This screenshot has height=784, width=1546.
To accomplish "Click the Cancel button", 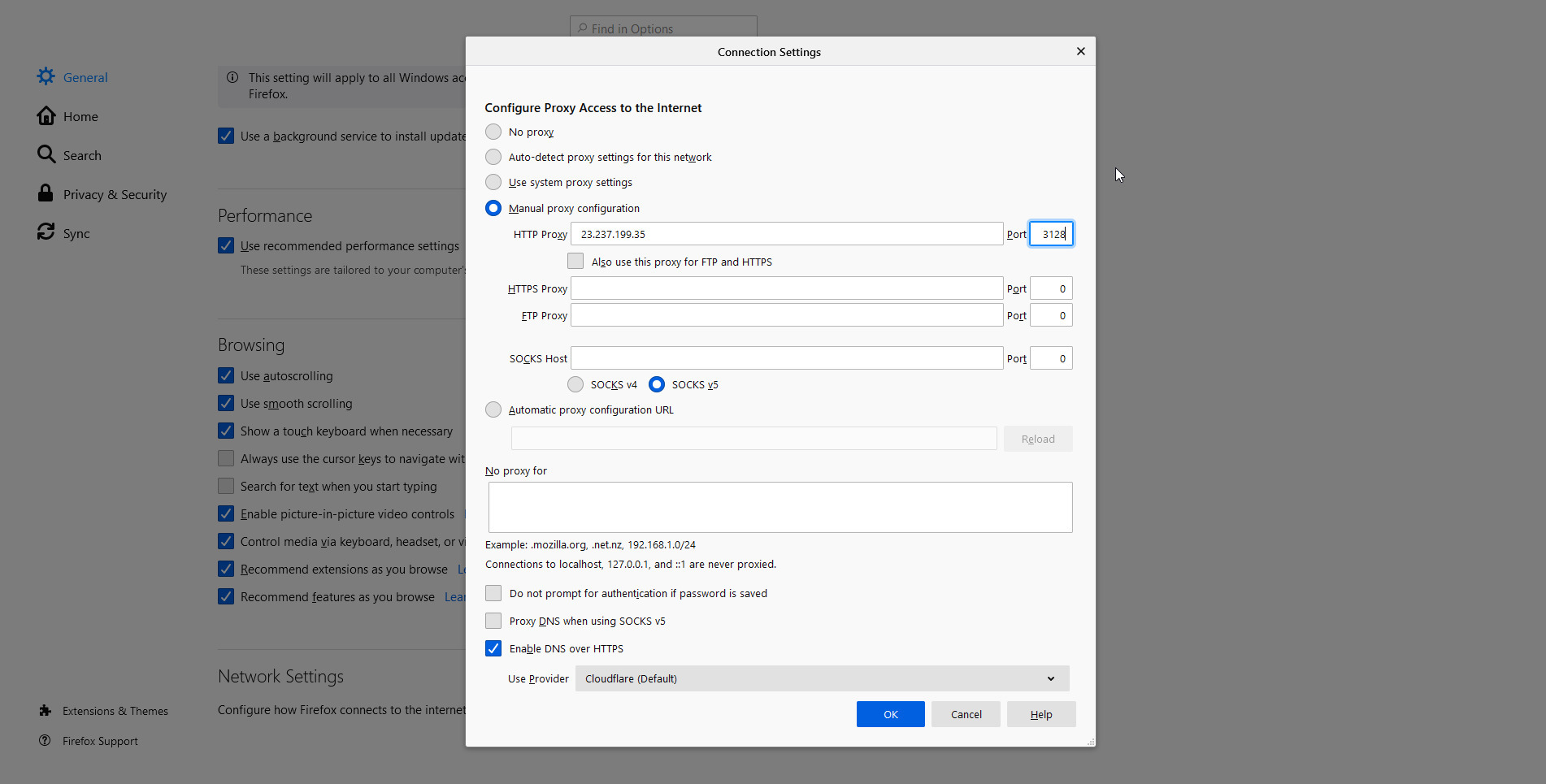I will click(x=966, y=714).
